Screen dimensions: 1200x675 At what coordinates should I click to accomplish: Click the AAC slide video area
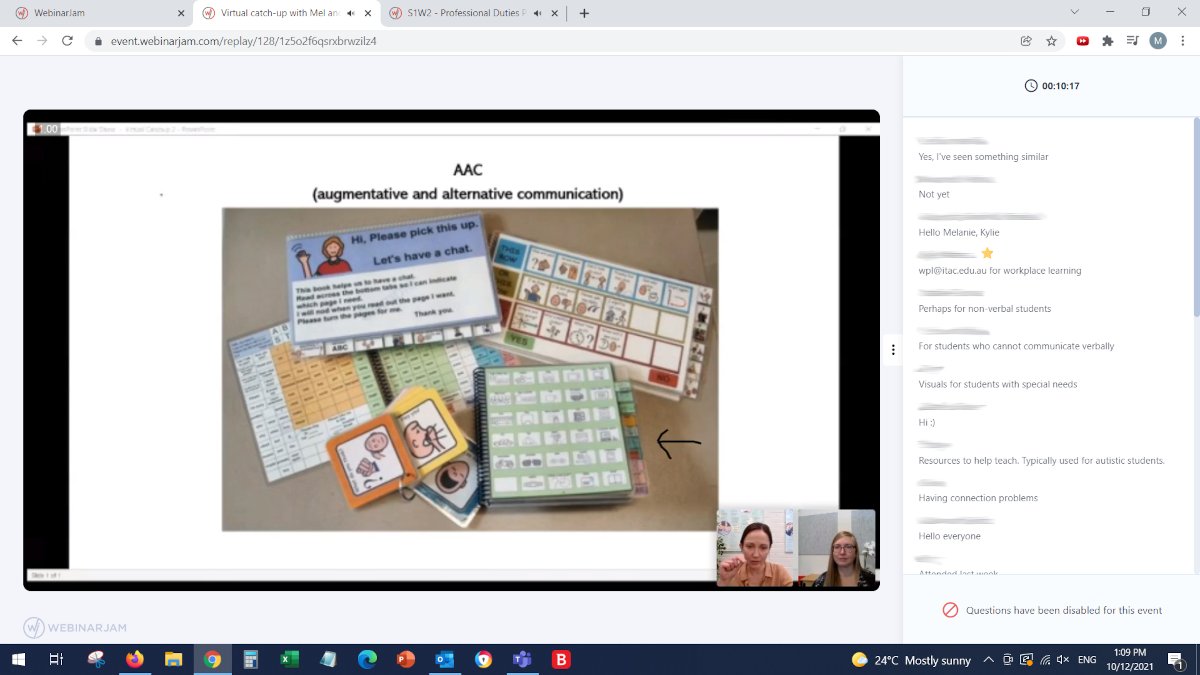tap(452, 350)
